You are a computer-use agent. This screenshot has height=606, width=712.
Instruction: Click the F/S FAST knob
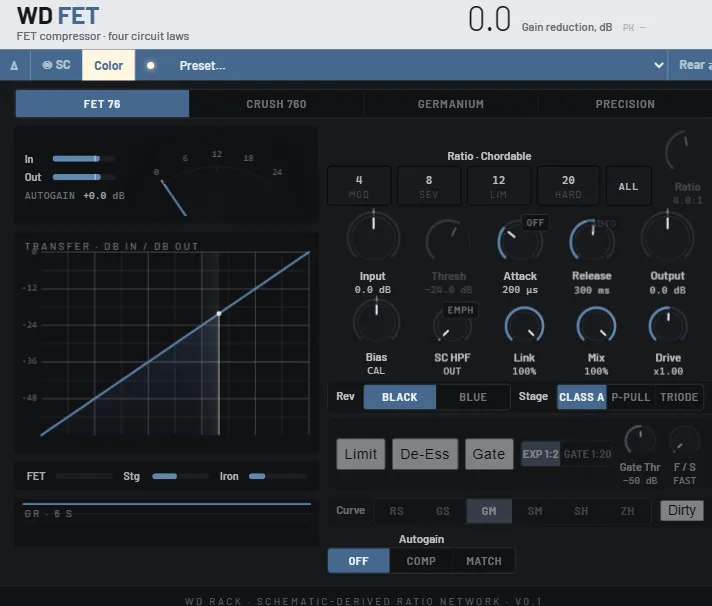[x=684, y=442]
